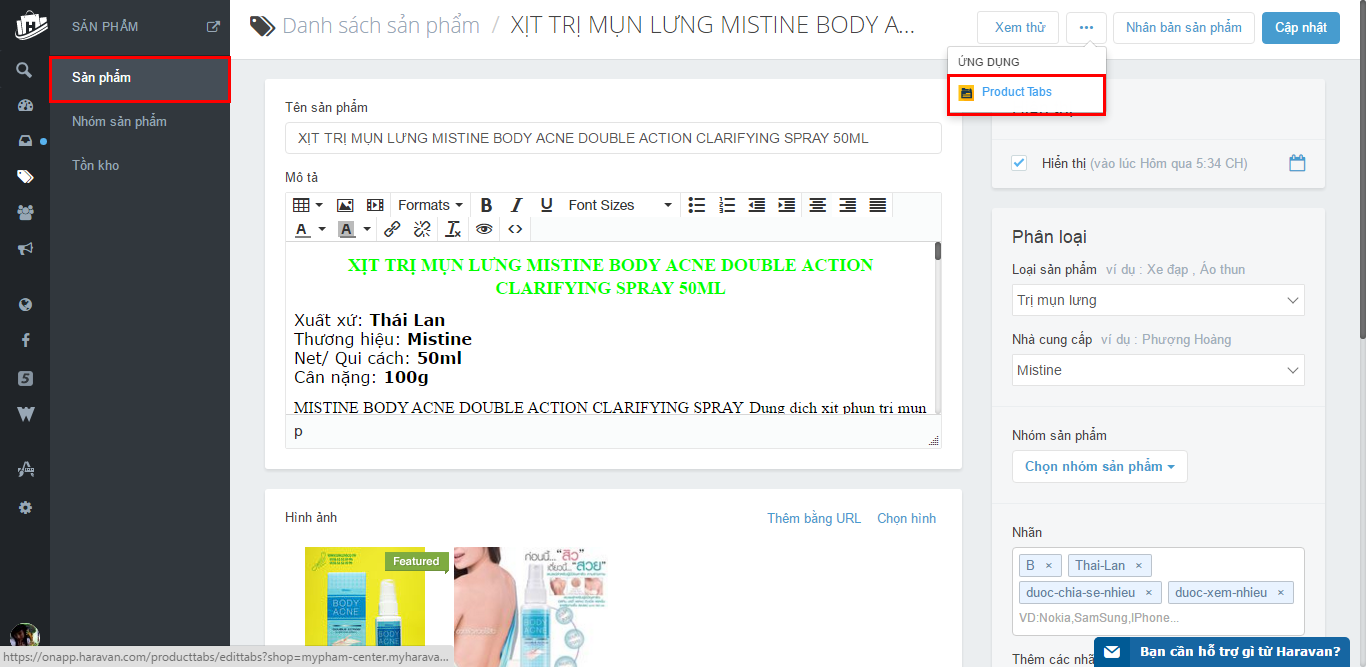The height and width of the screenshot is (667, 1366).
Task: Insert an image with the editor image icon
Action: (345, 205)
